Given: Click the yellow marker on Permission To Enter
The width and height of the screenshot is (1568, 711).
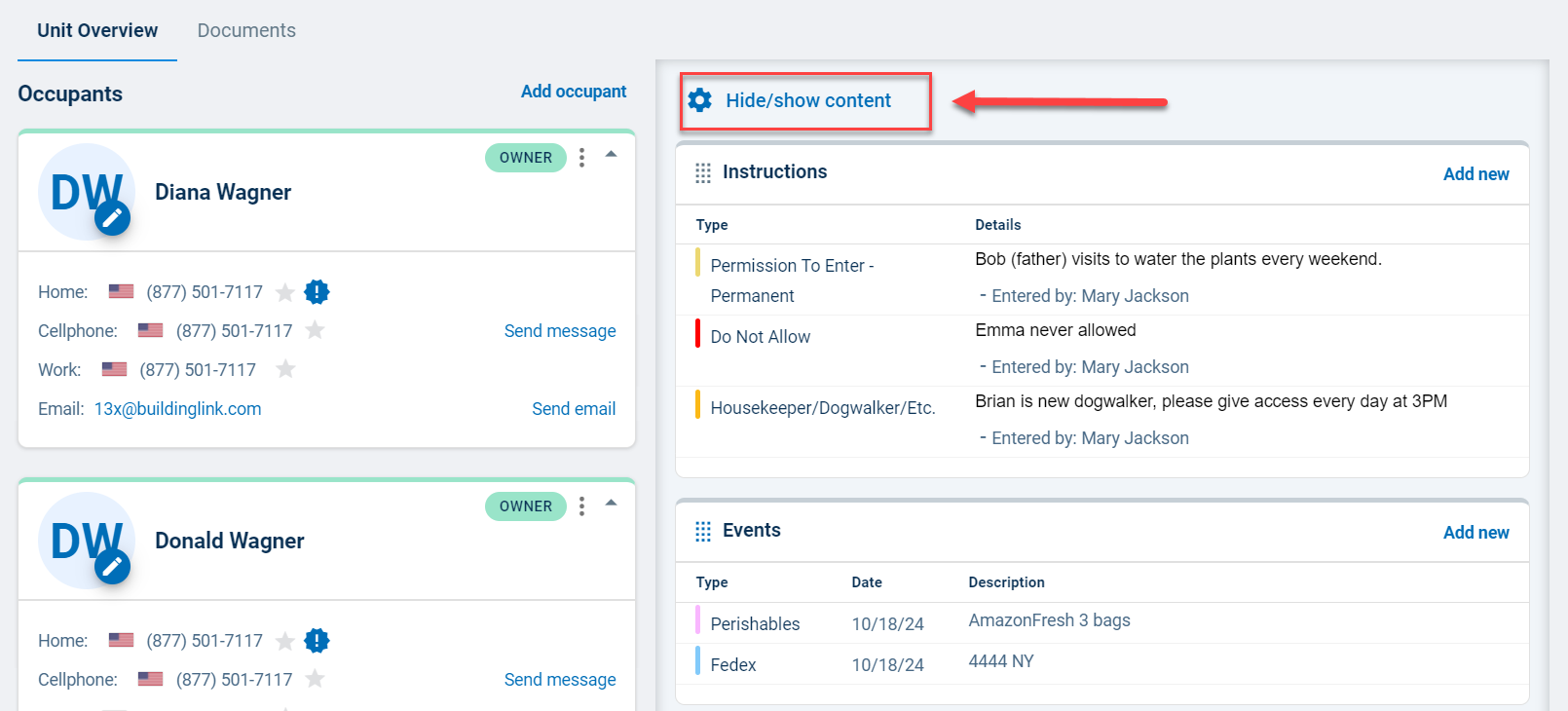Looking at the screenshot, I should [697, 262].
